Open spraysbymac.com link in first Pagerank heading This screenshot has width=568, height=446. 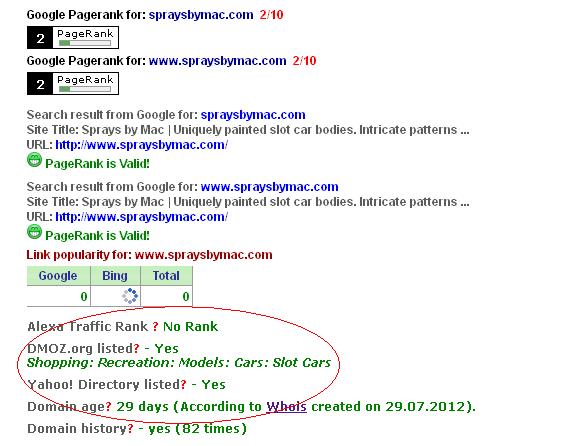pyautogui.click(x=201, y=15)
